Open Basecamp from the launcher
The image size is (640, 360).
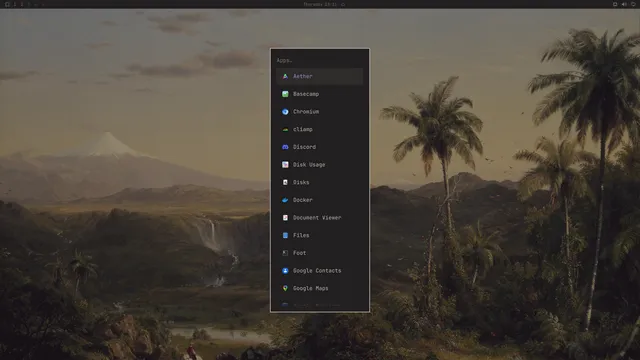(320, 94)
